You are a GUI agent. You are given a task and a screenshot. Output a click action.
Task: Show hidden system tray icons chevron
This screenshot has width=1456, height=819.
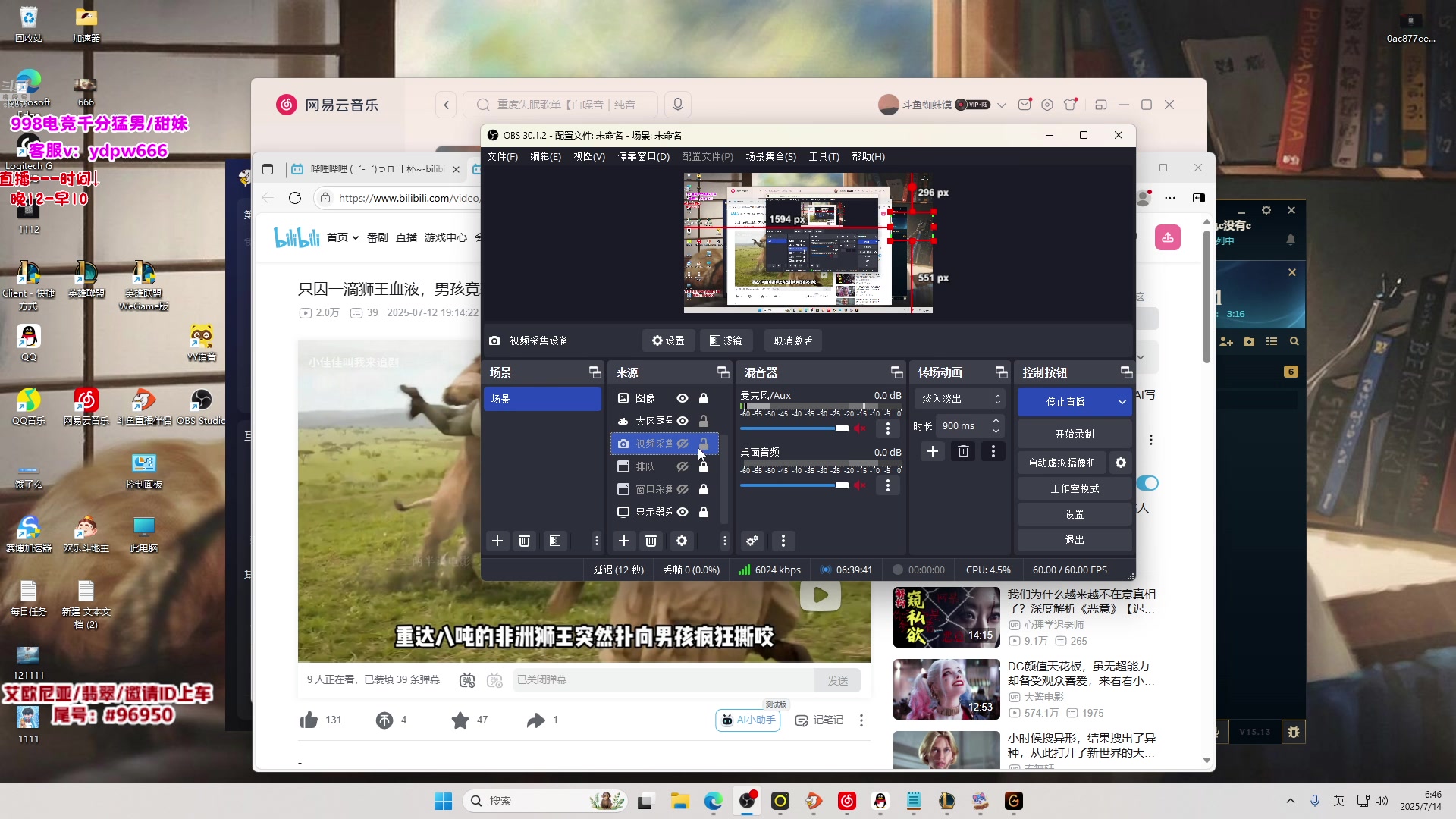tap(1291, 801)
